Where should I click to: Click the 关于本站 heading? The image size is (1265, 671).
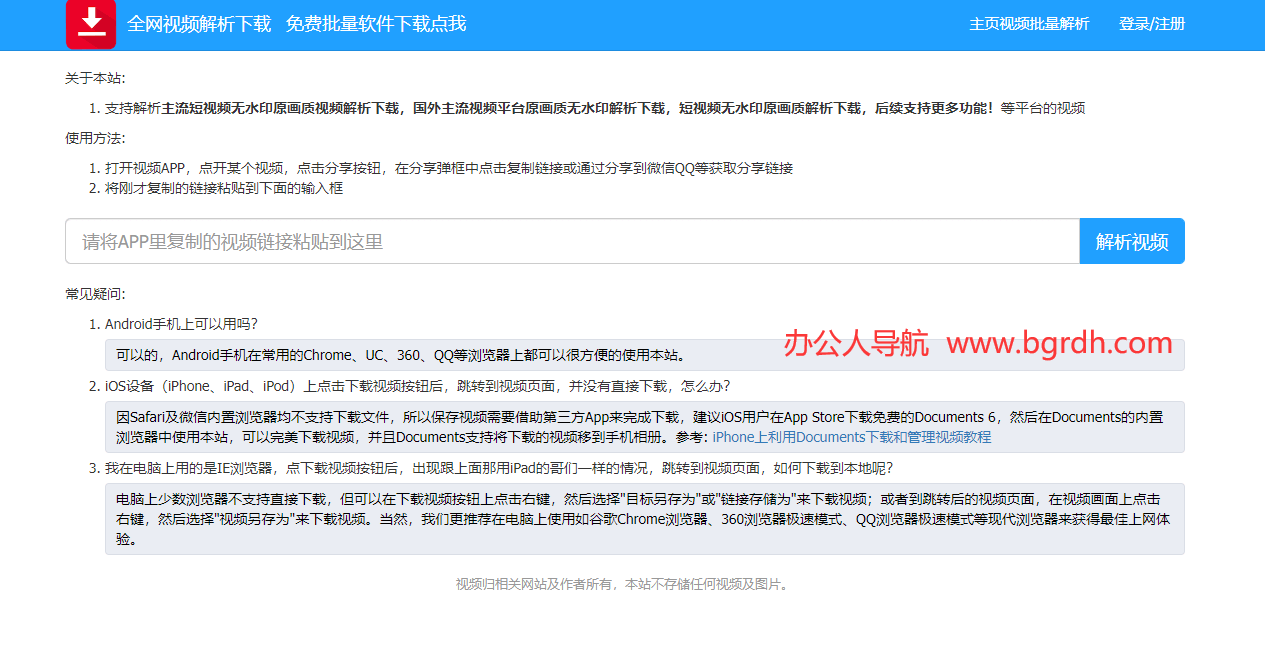(x=95, y=78)
